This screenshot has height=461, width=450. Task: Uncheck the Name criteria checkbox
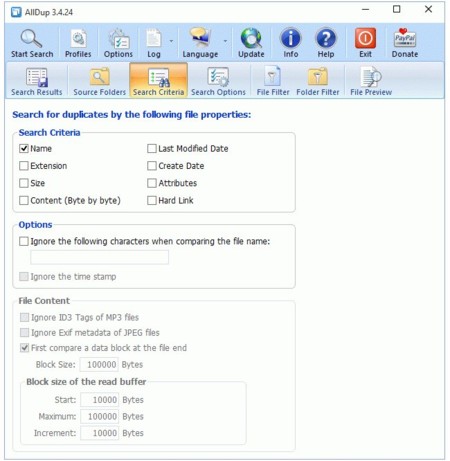point(24,148)
